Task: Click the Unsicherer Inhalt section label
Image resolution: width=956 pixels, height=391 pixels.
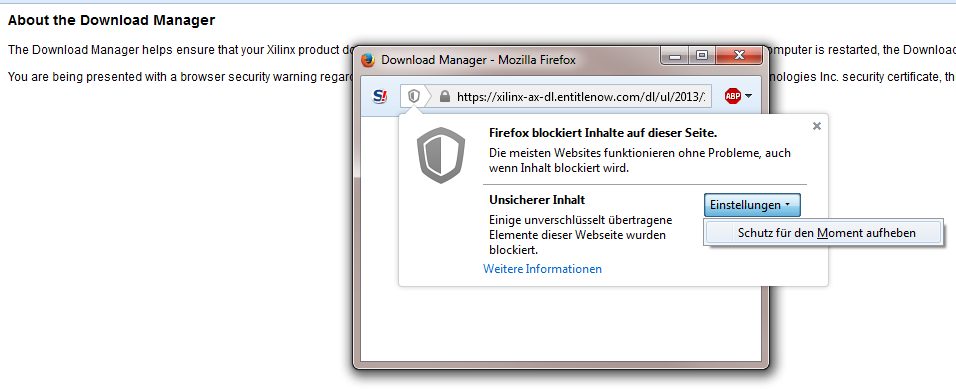Action: pyautogui.click(x=537, y=199)
